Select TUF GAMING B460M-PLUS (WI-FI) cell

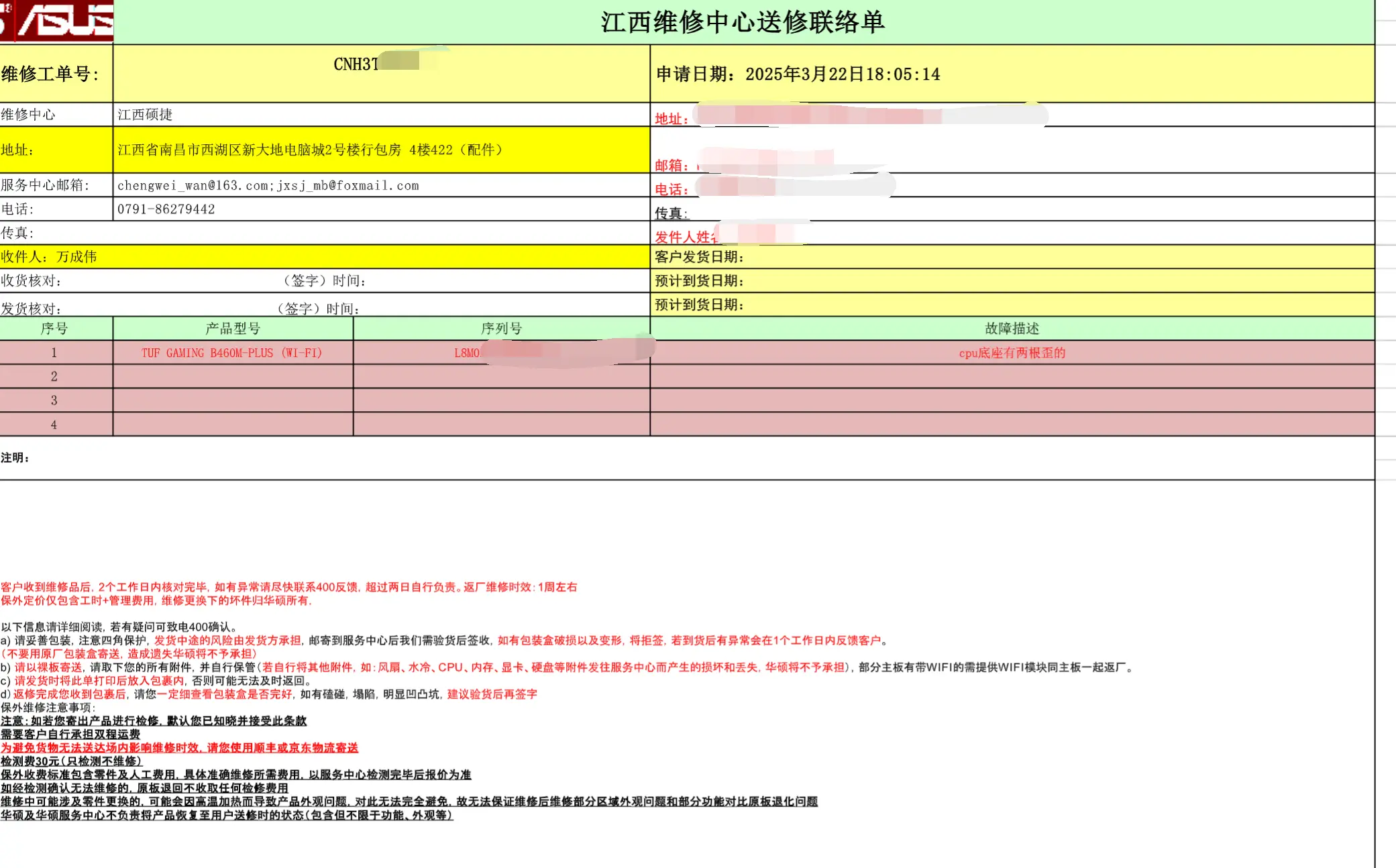coord(233,353)
